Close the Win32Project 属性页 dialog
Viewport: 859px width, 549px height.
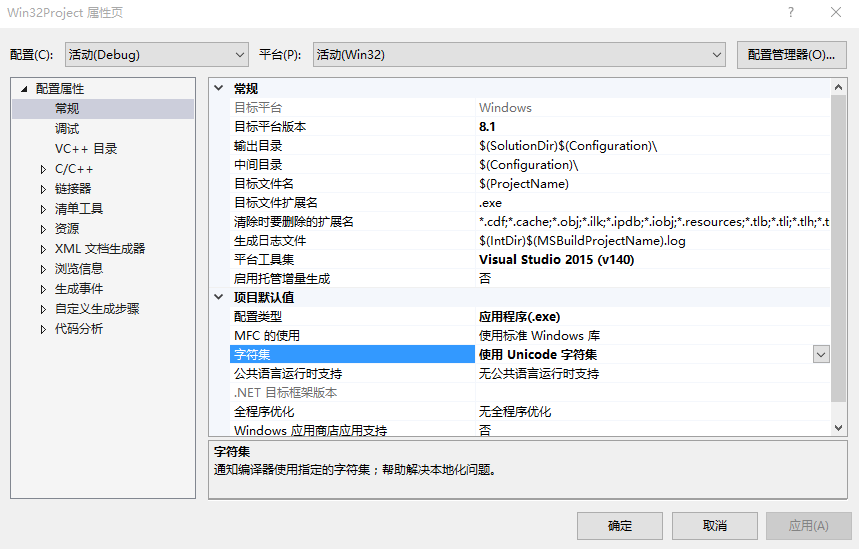tap(835, 12)
